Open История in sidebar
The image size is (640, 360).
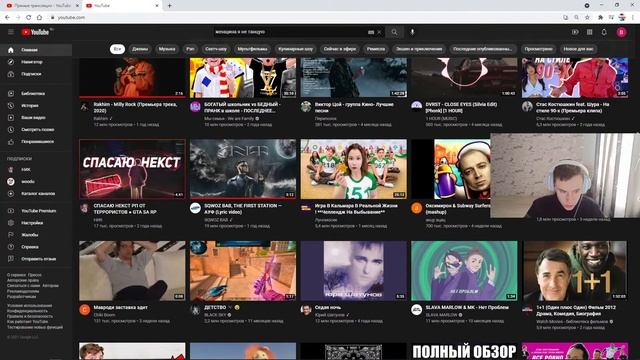click(36, 105)
